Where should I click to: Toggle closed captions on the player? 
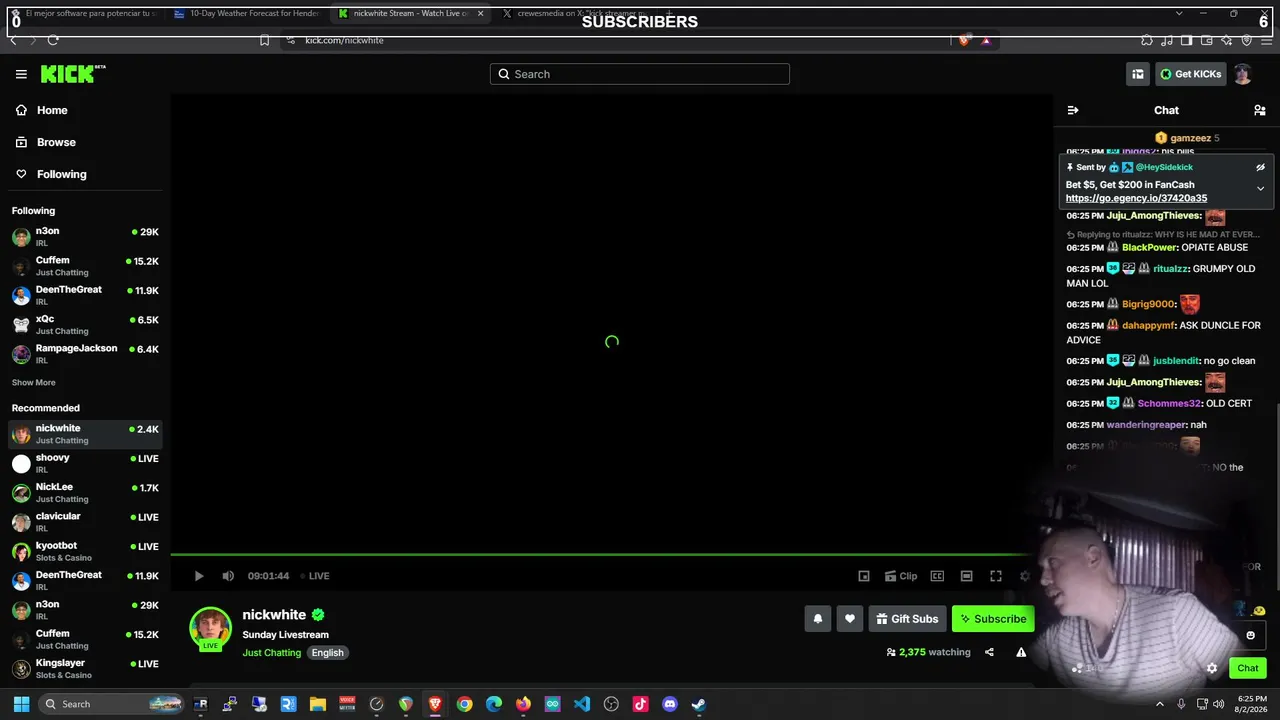[937, 576]
